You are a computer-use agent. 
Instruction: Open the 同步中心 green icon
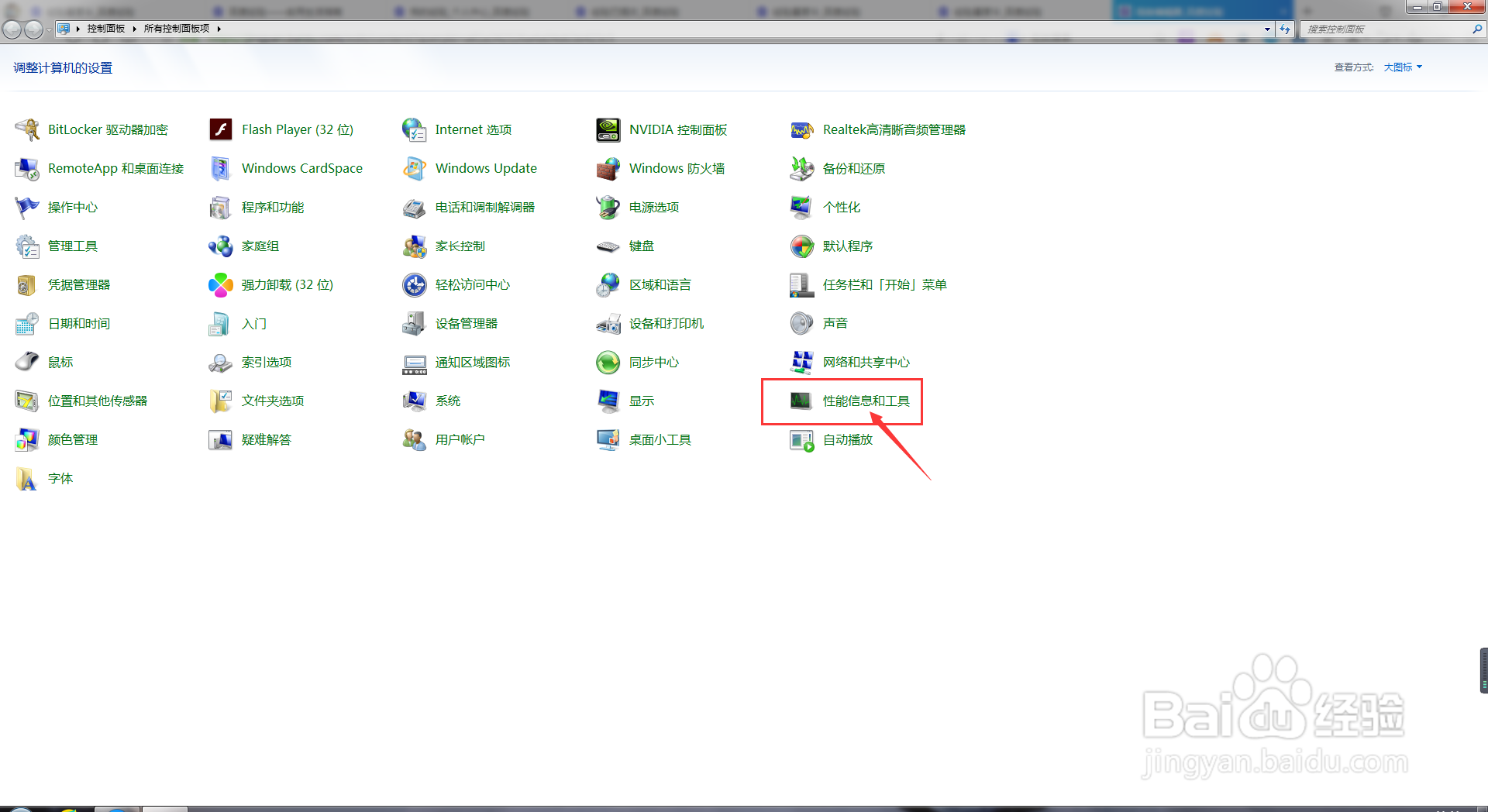(608, 362)
